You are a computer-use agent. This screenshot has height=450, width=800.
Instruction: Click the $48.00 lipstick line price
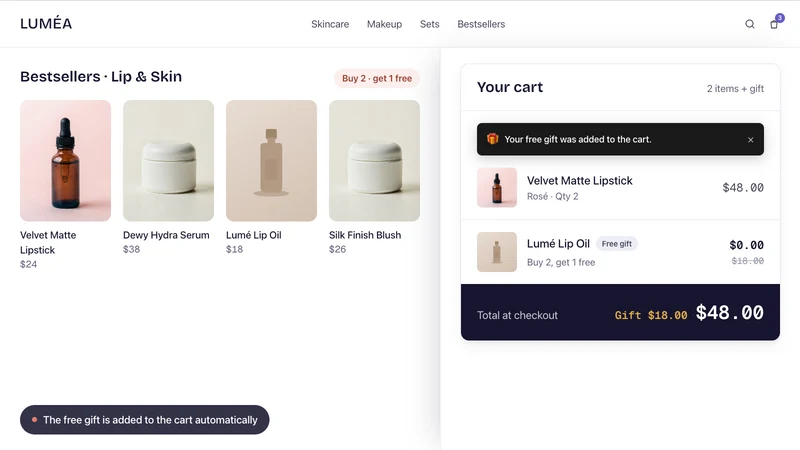743,188
